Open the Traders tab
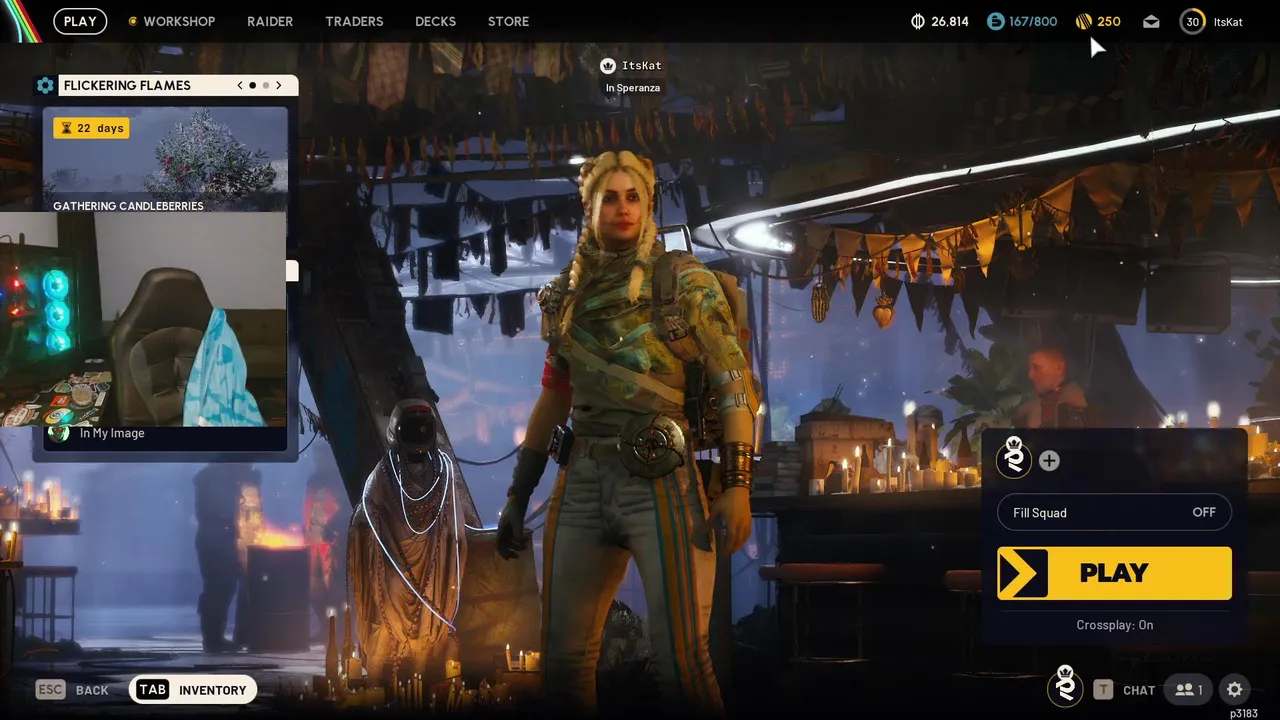Image resolution: width=1280 pixels, height=720 pixels. [x=354, y=21]
